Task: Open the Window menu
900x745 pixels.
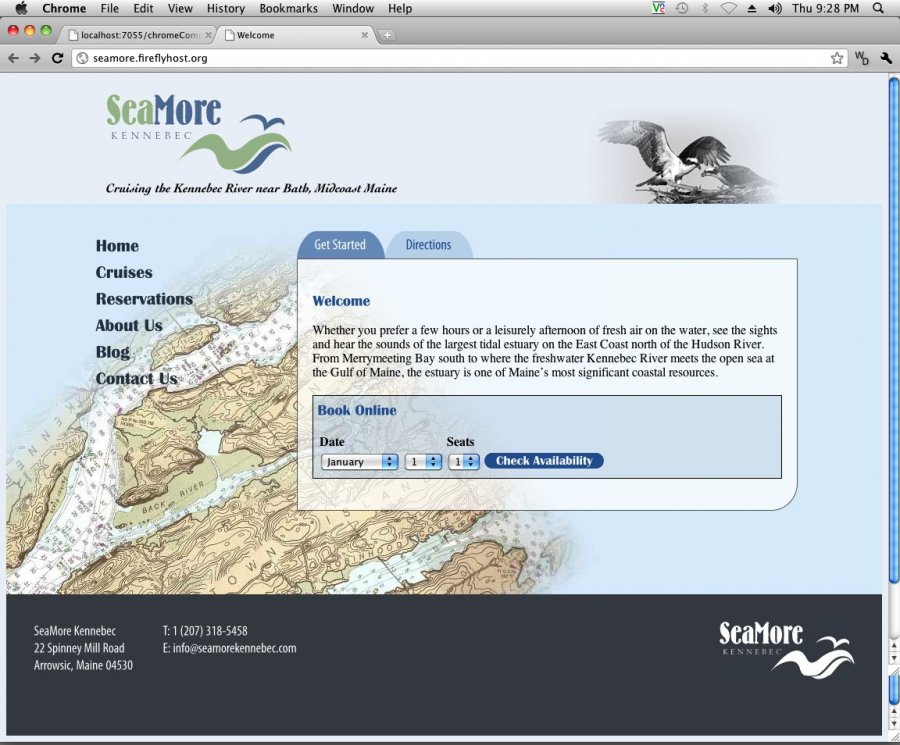Action: click(x=353, y=8)
